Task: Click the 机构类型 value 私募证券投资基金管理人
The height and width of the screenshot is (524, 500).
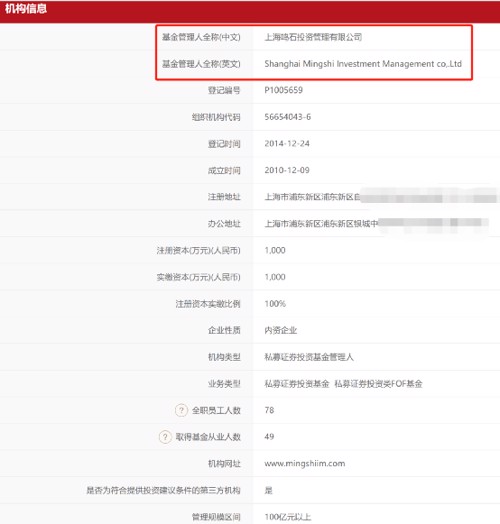Action: [x=309, y=357]
